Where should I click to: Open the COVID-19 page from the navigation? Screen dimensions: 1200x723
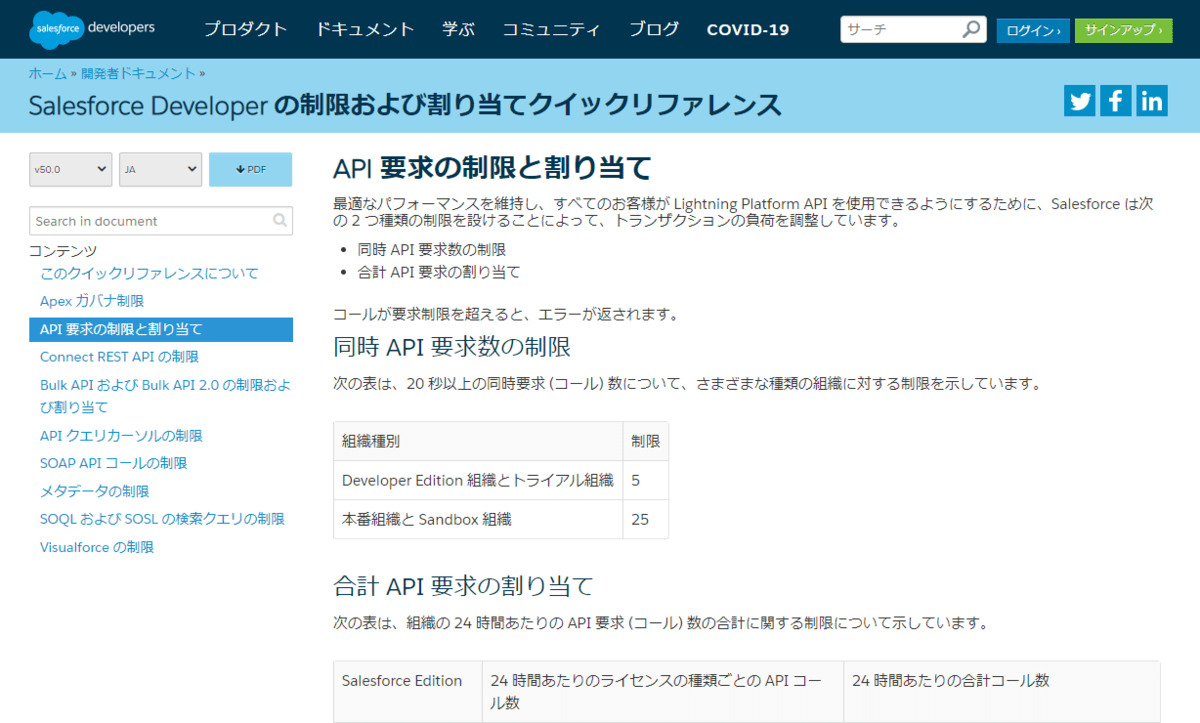pos(747,30)
